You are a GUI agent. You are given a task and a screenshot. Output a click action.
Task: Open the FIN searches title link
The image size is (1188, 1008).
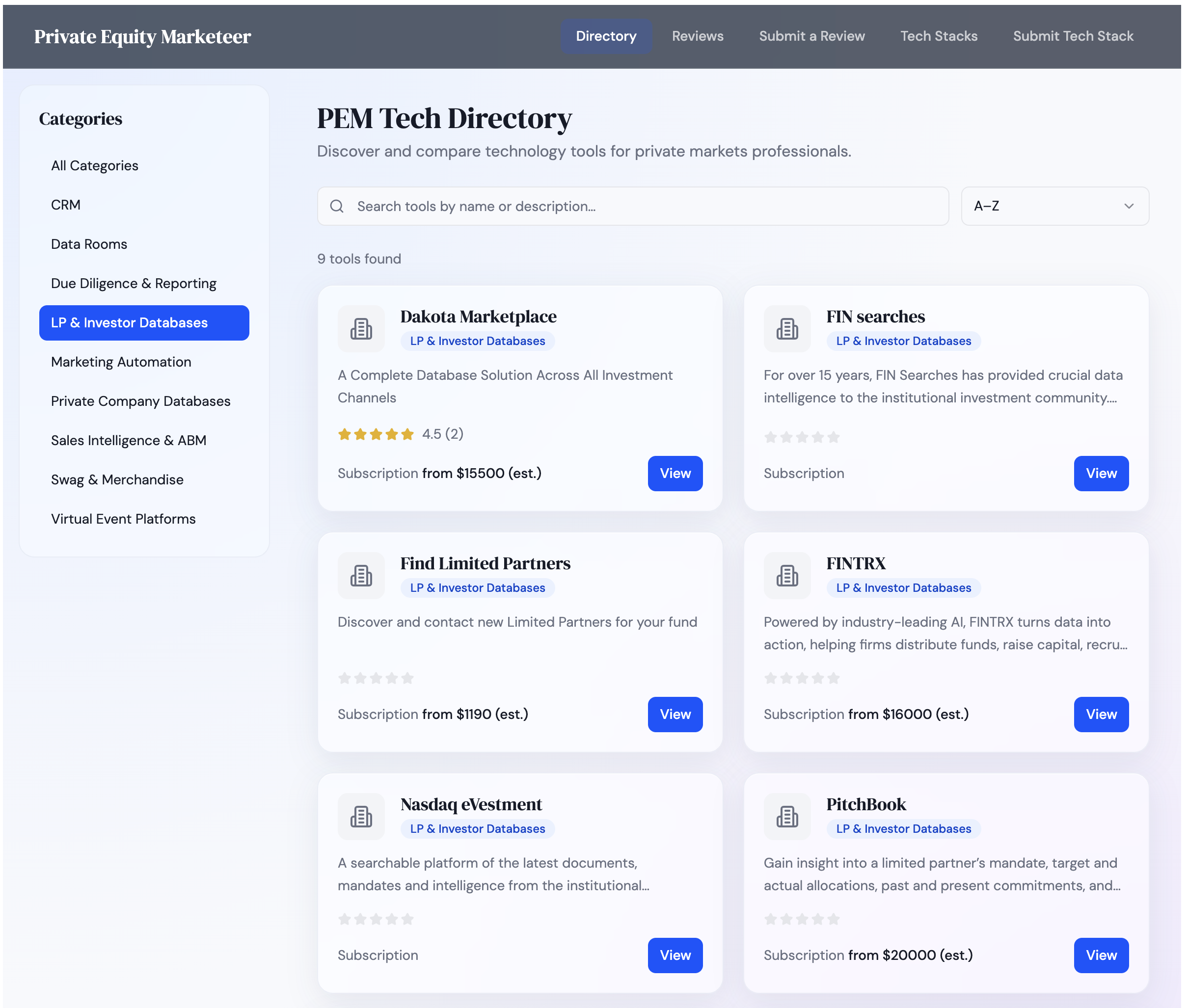click(875, 317)
